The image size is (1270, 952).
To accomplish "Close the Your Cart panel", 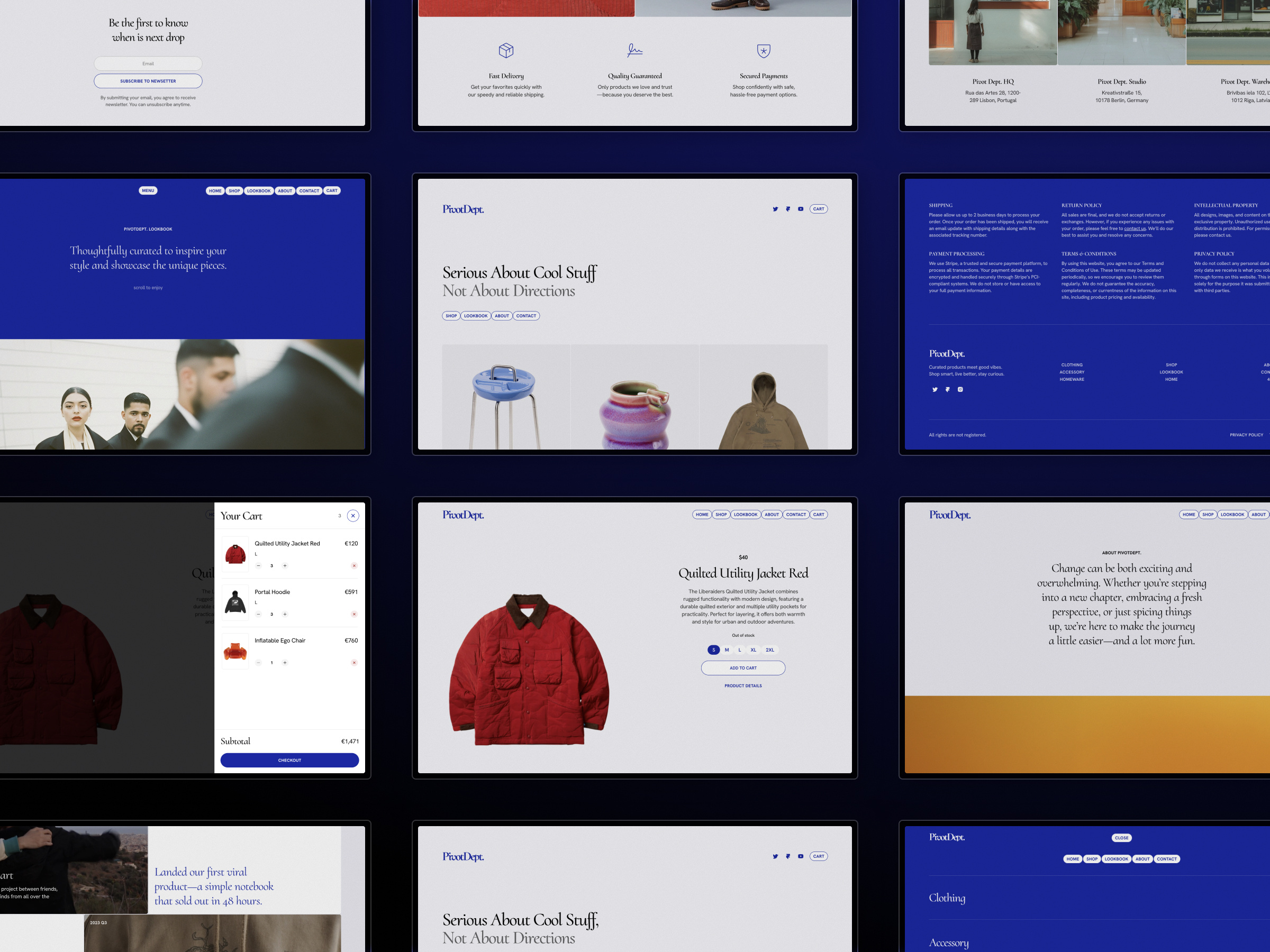I will (x=353, y=515).
